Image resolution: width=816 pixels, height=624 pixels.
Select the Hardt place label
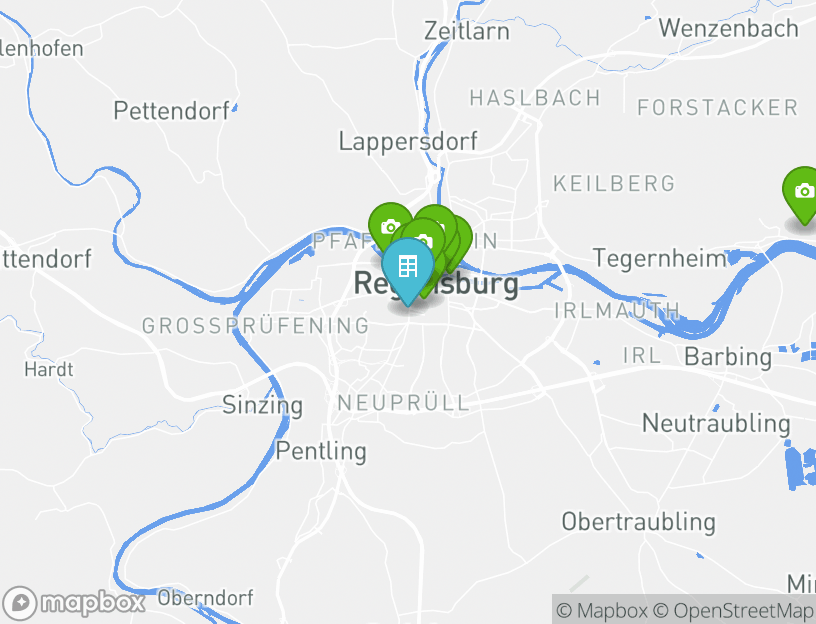pos(49,370)
